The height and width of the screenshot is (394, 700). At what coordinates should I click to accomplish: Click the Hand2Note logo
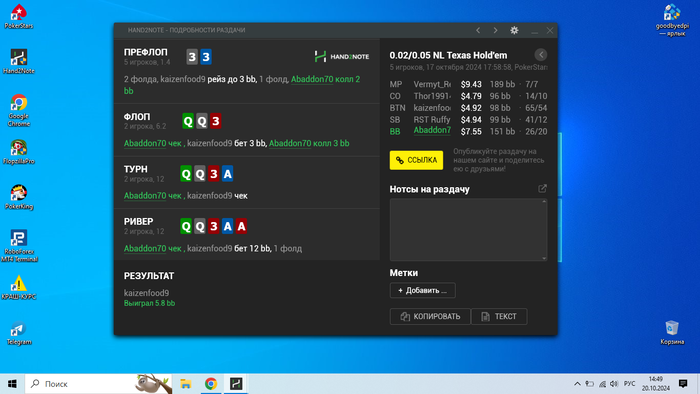pyautogui.click(x=342, y=57)
